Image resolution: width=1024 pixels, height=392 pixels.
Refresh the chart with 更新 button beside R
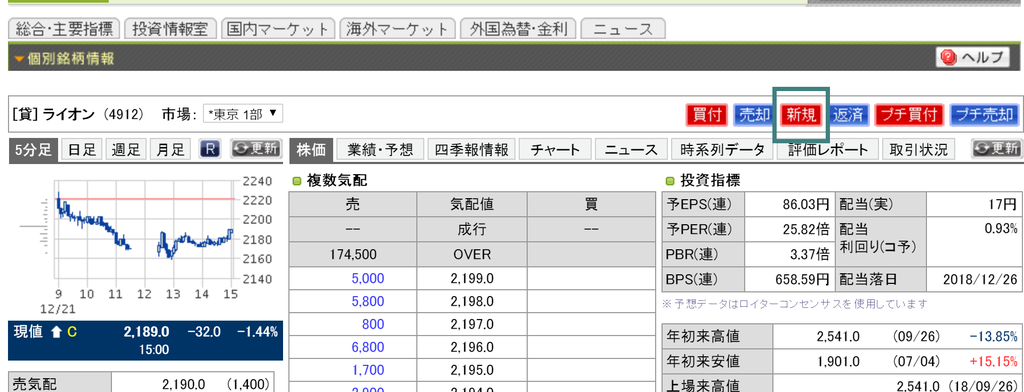click(257, 149)
